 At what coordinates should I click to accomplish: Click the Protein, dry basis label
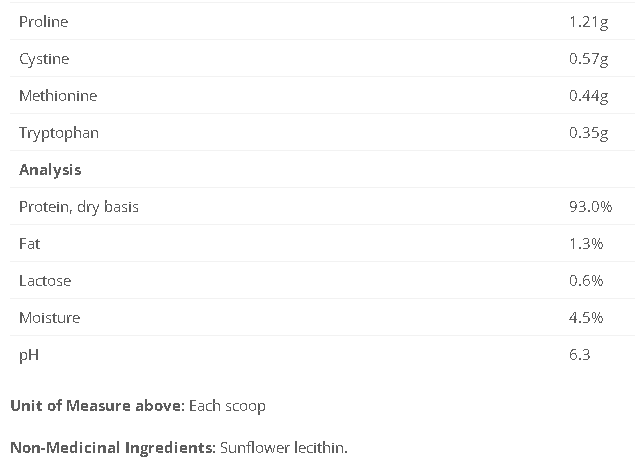79,207
